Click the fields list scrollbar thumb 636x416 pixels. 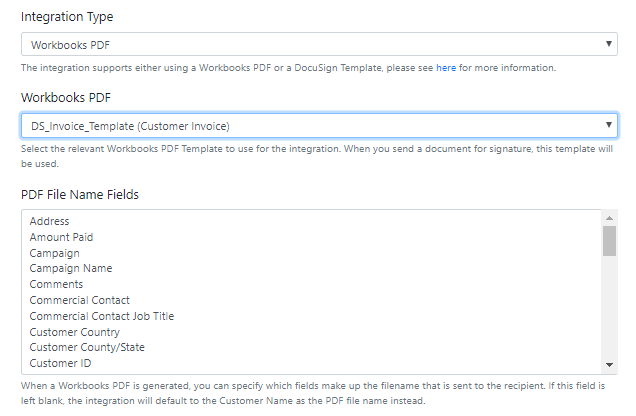609,241
